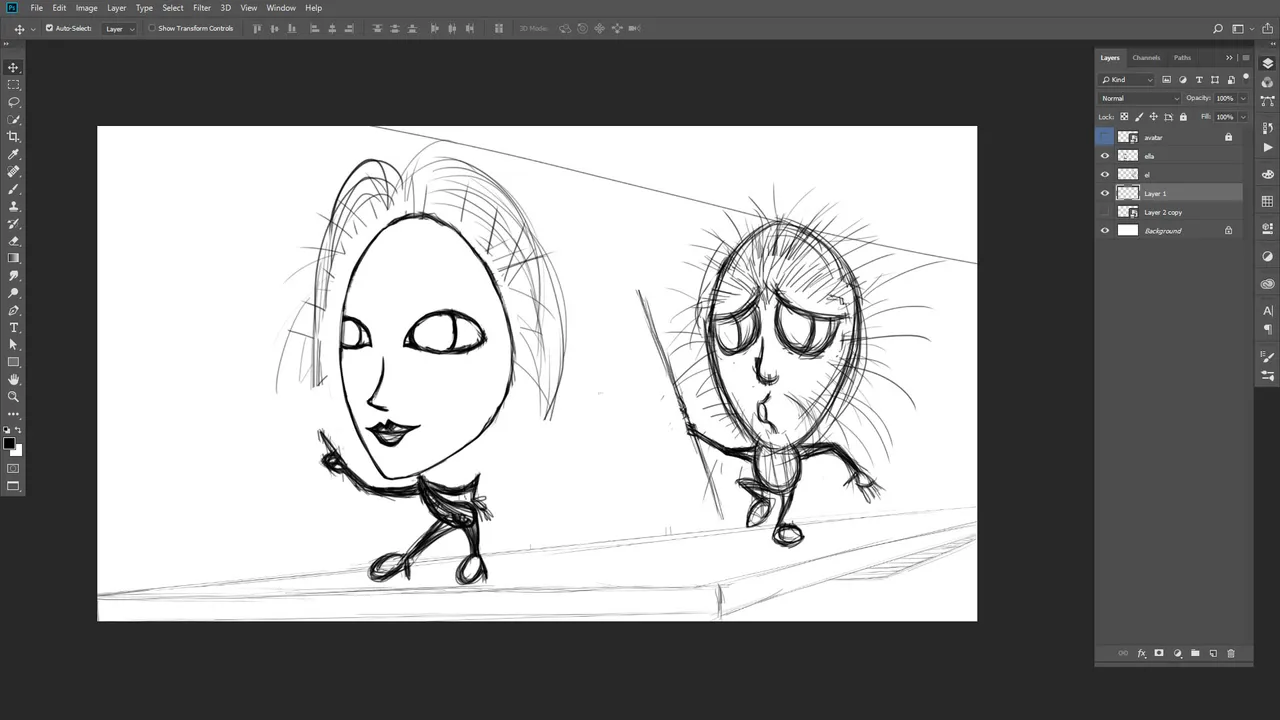Select the History Brush tool

13,224
